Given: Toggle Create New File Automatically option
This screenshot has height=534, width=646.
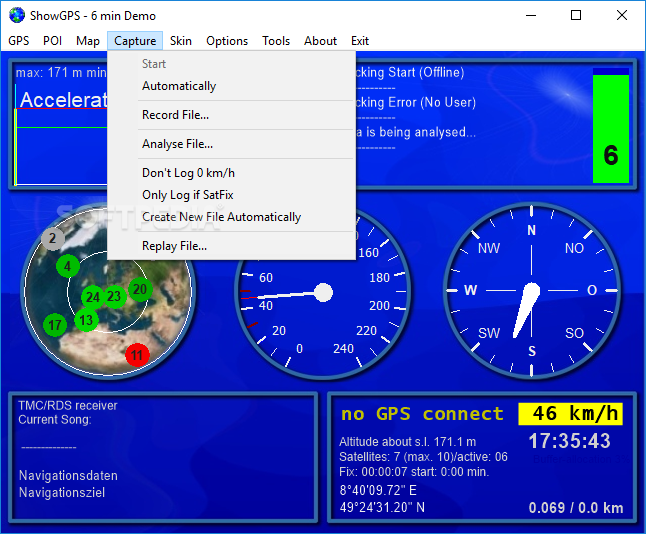Looking at the screenshot, I should tap(231, 217).
